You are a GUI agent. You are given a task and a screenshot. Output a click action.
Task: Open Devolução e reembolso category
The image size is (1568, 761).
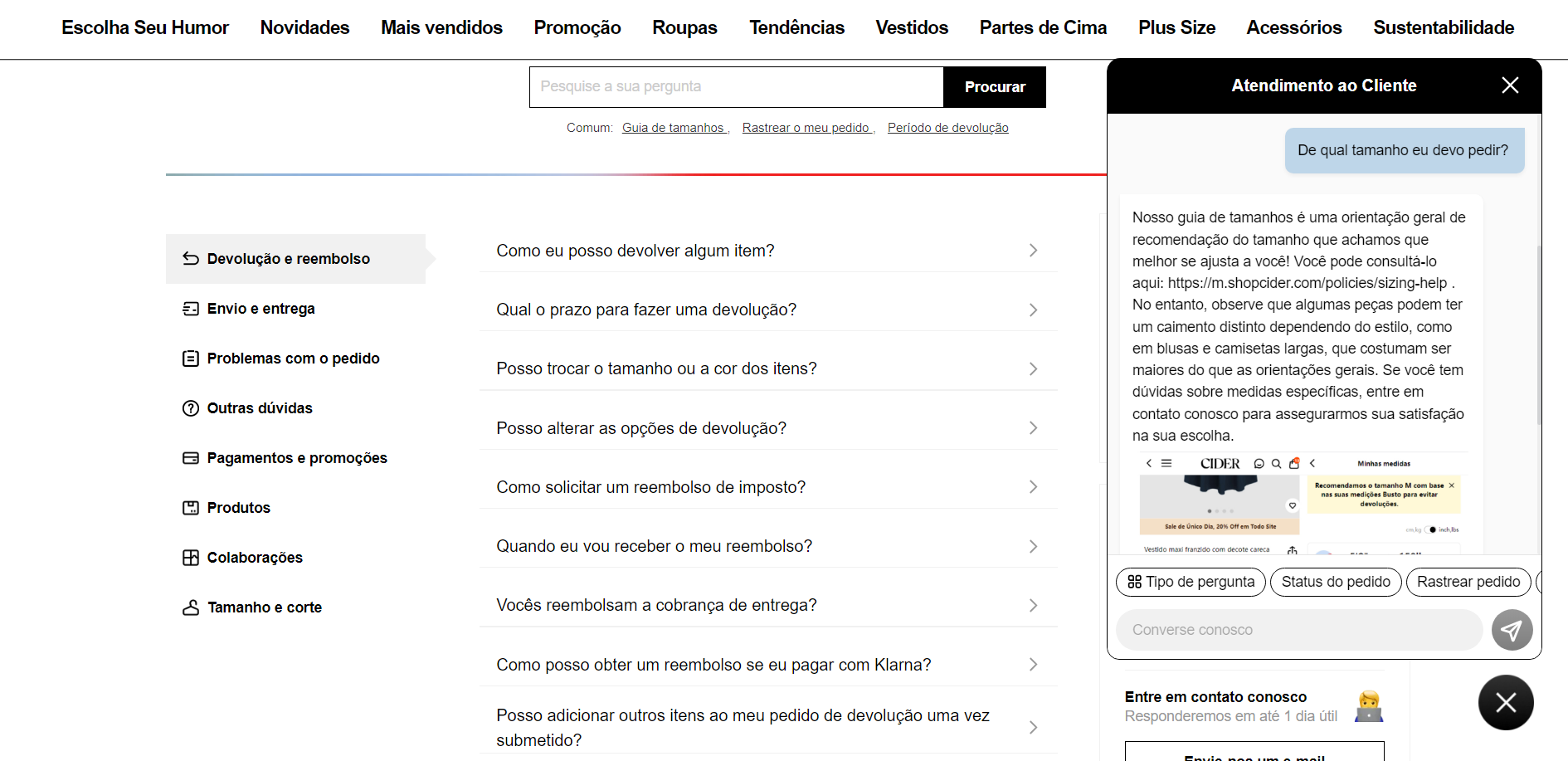point(288,259)
